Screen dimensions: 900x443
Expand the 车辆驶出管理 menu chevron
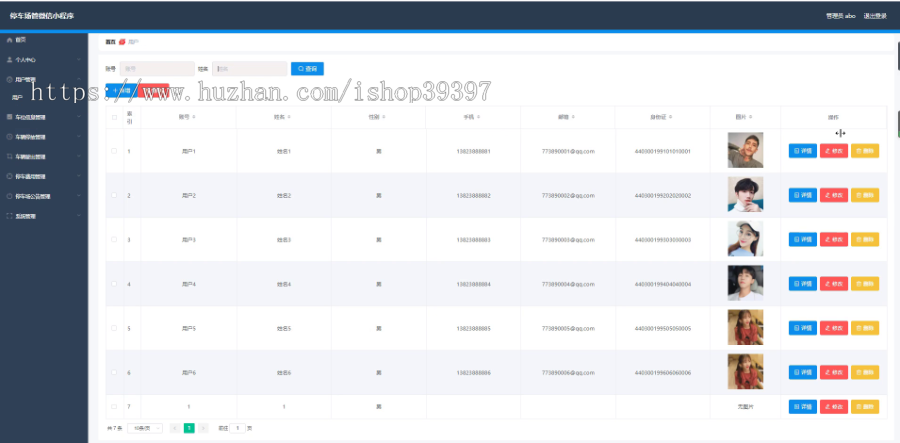(79, 157)
